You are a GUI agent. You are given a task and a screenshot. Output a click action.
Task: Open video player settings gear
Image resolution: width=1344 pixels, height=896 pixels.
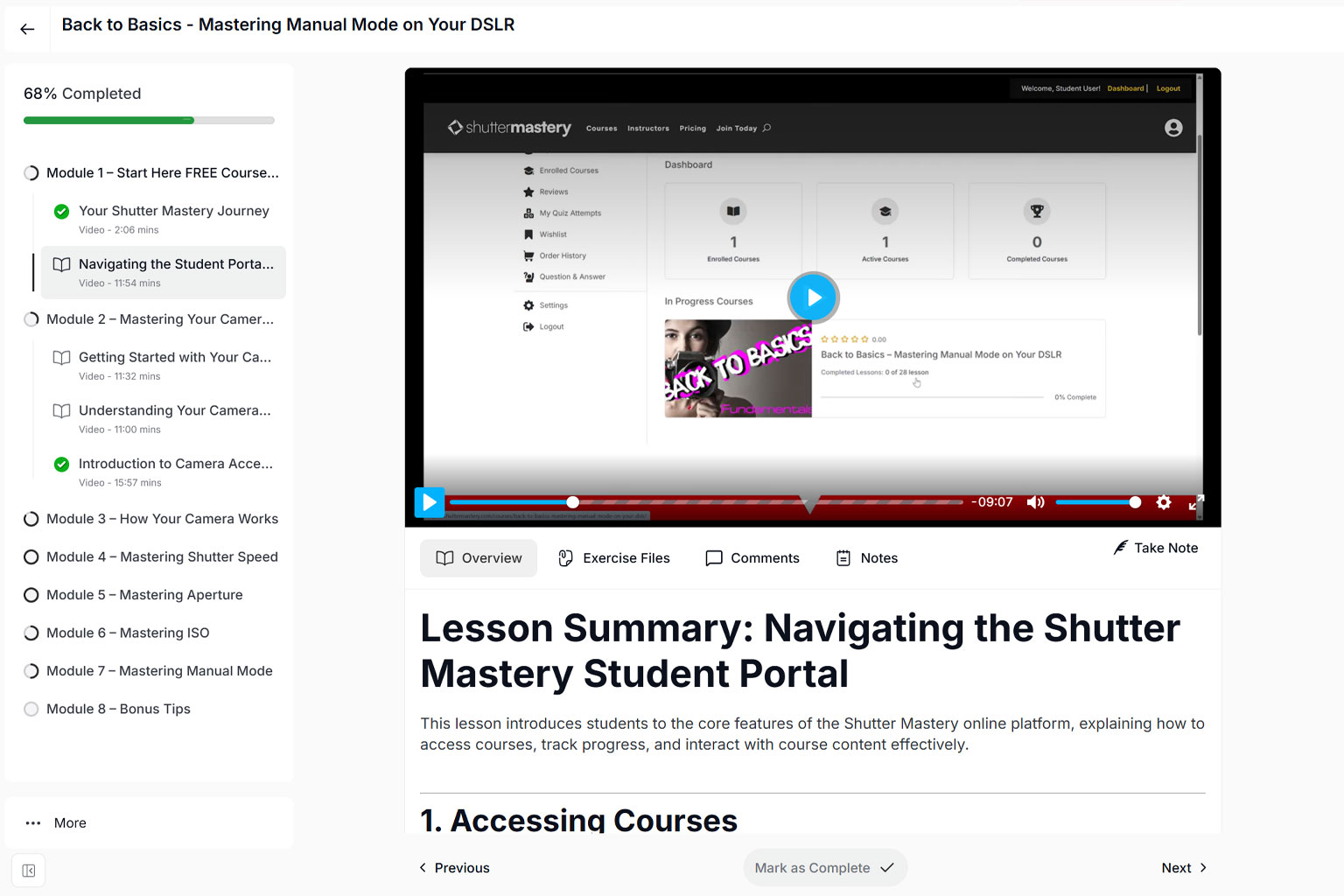pos(1164,502)
